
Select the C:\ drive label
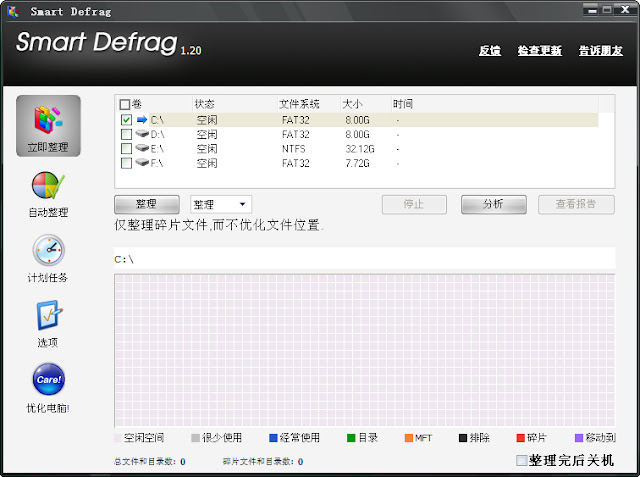[157, 120]
